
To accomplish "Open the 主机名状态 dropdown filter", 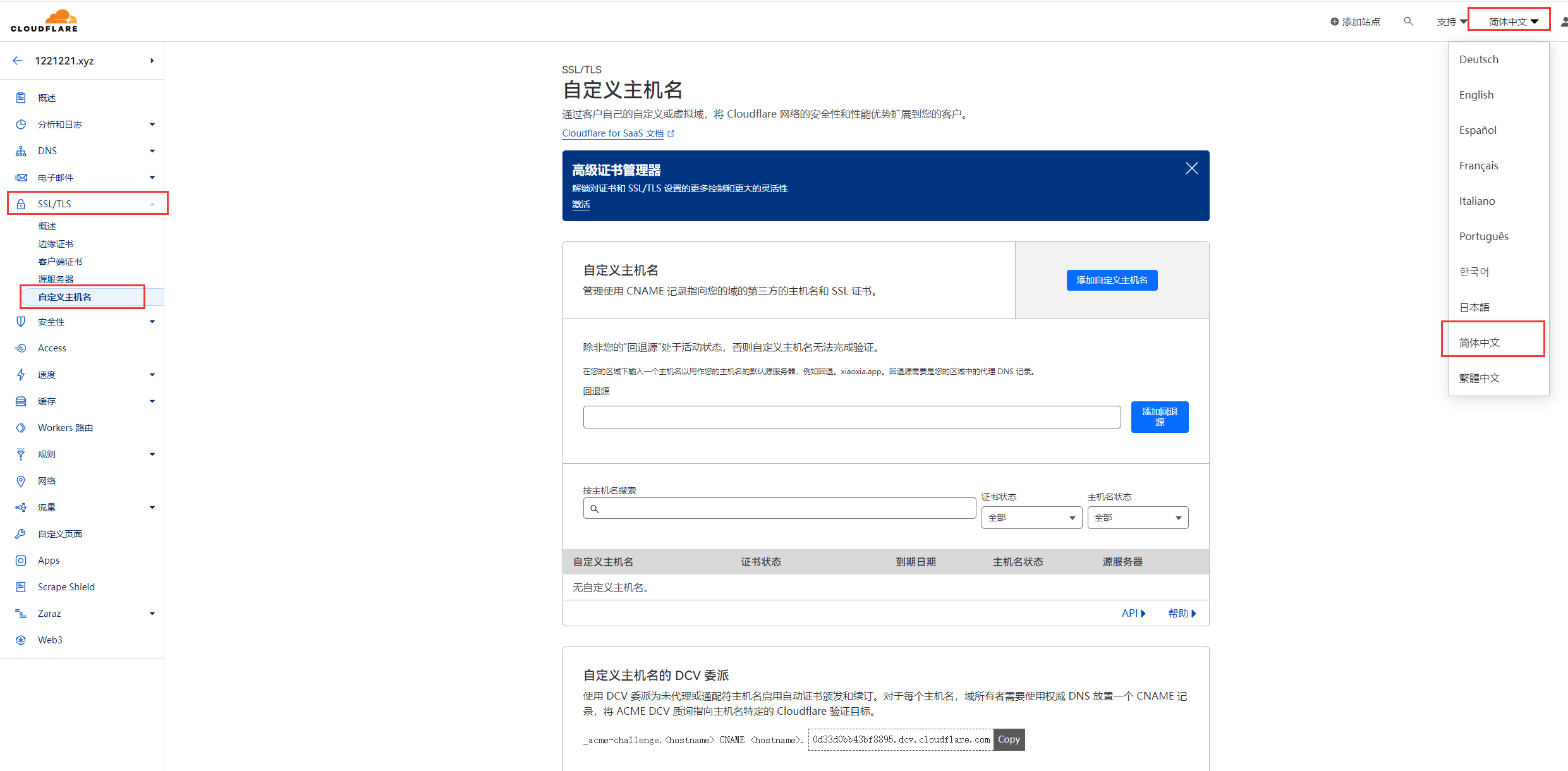I will click(x=1137, y=518).
